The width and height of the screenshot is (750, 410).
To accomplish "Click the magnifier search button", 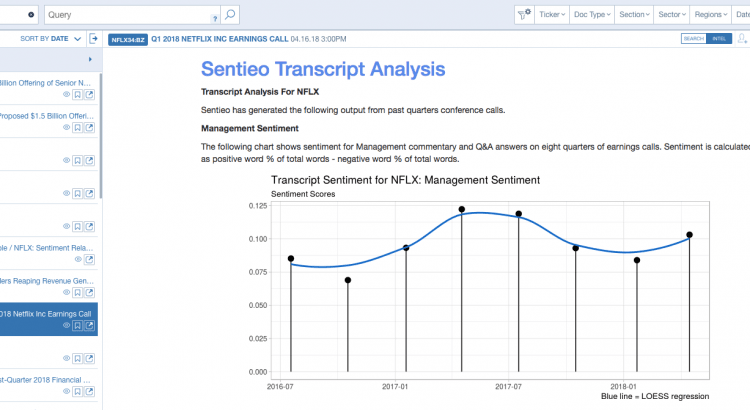I will pos(231,15).
